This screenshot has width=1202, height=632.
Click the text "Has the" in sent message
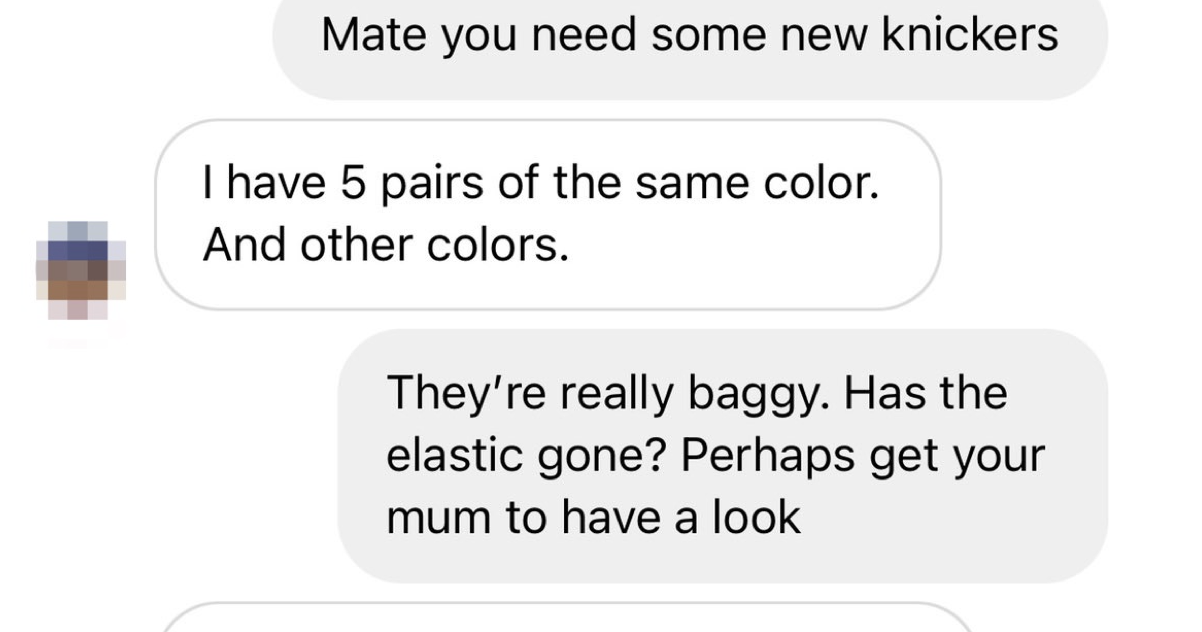pyautogui.click(x=925, y=393)
